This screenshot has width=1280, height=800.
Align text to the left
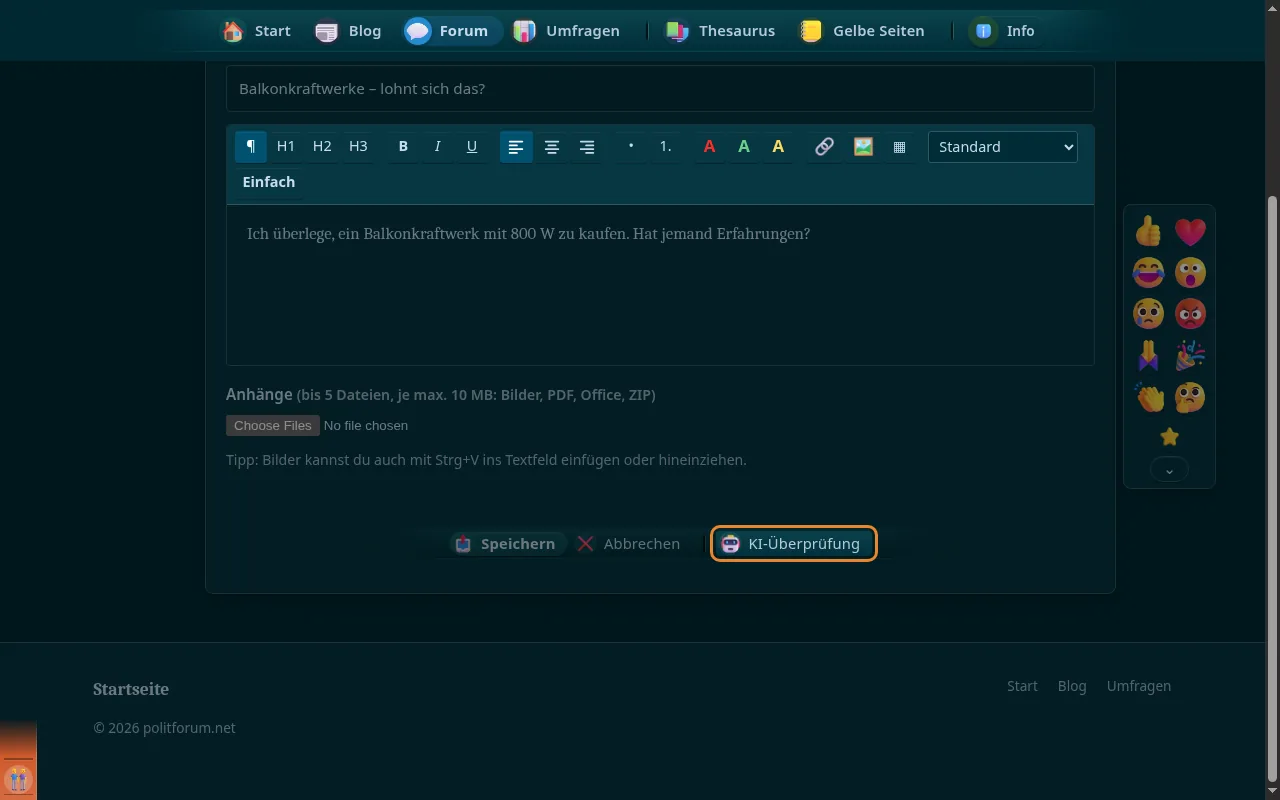516,147
